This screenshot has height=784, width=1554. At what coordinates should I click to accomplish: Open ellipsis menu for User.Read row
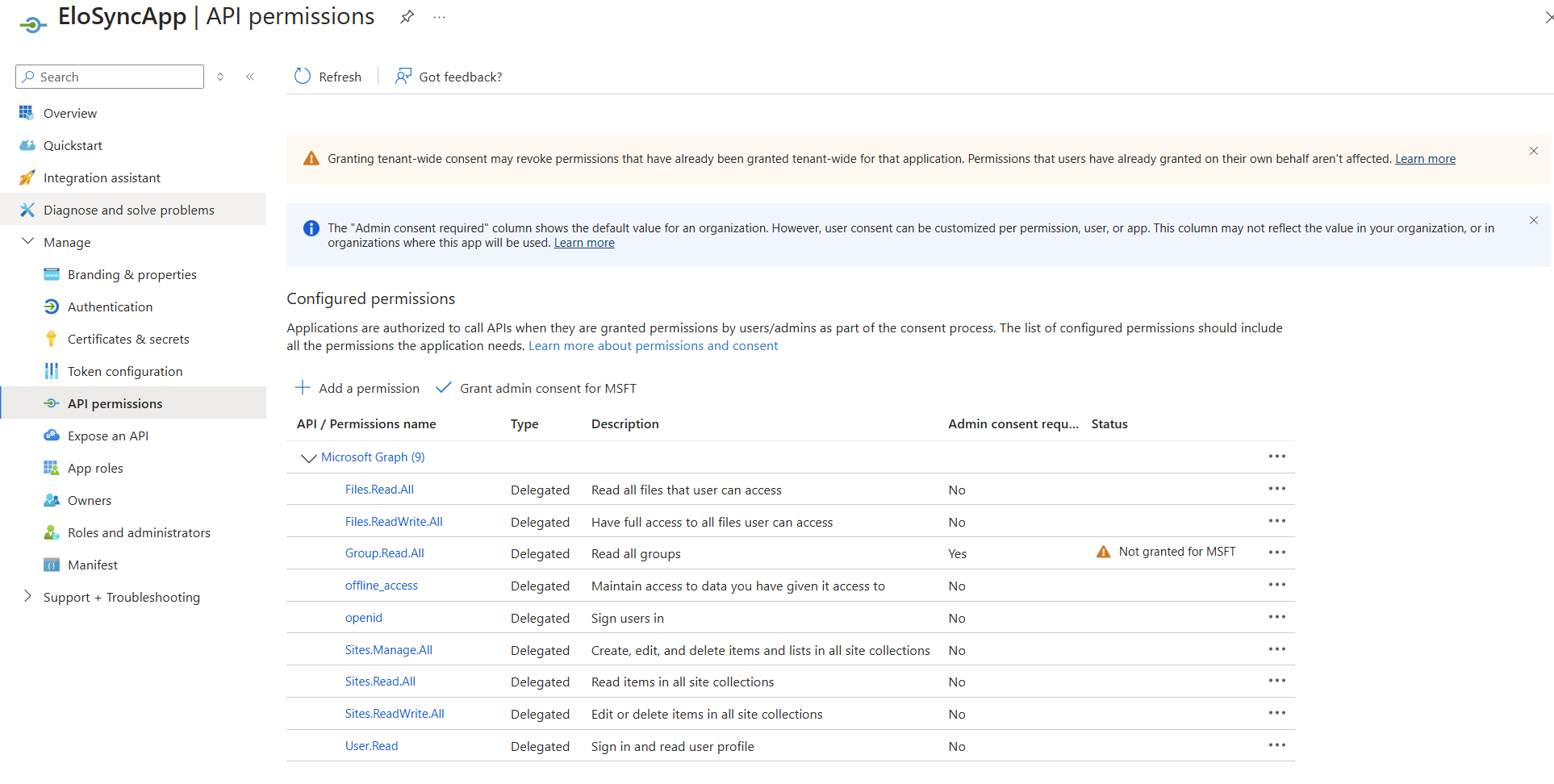(1276, 745)
